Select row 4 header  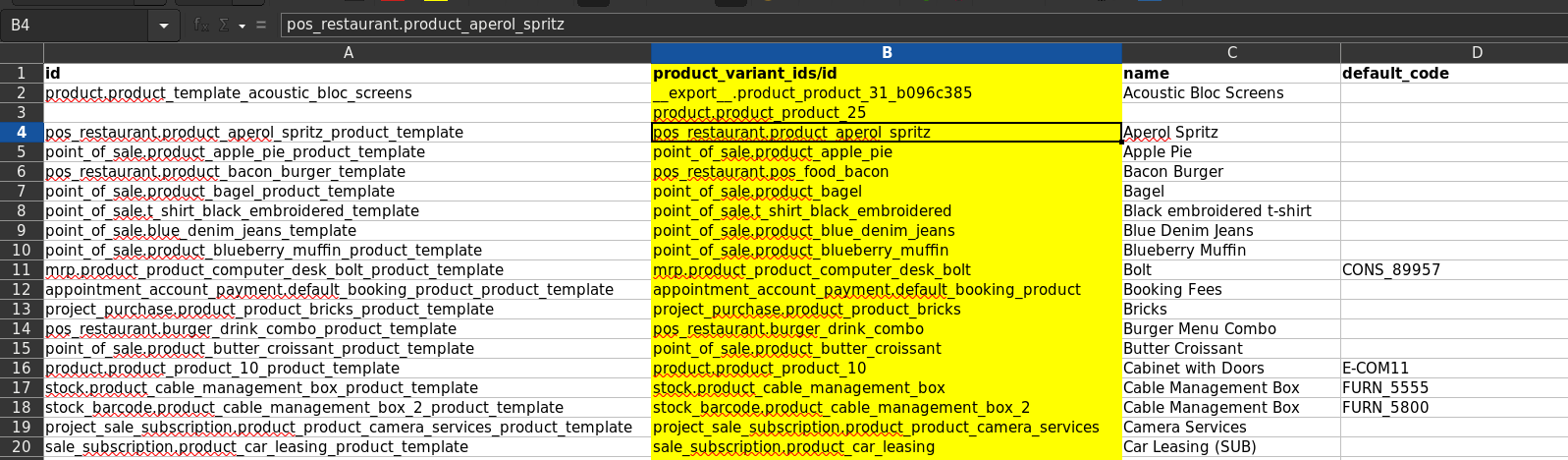click(x=22, y=132)
